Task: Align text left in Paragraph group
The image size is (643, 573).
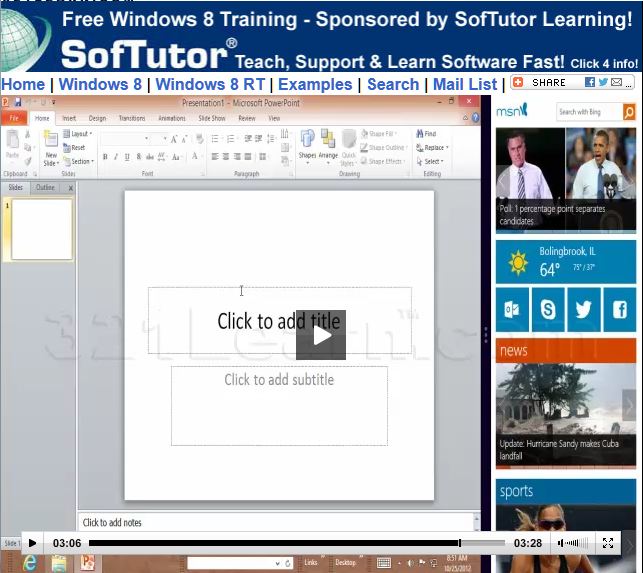Action: click(215, 157)
